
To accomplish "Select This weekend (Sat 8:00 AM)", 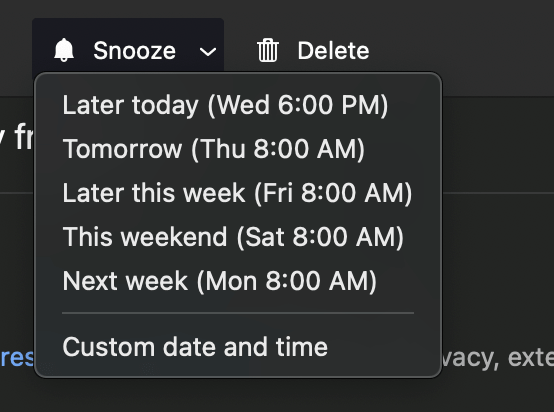I will [238, 237].
